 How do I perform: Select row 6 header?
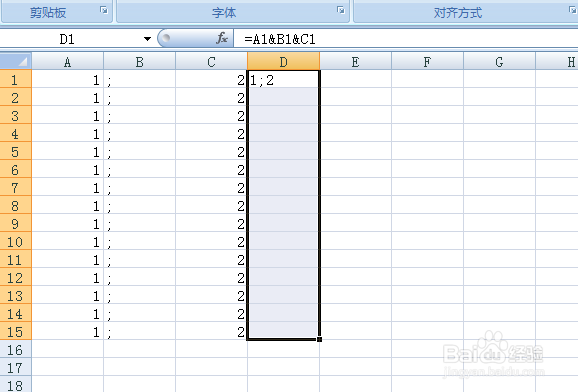[15, 169]
